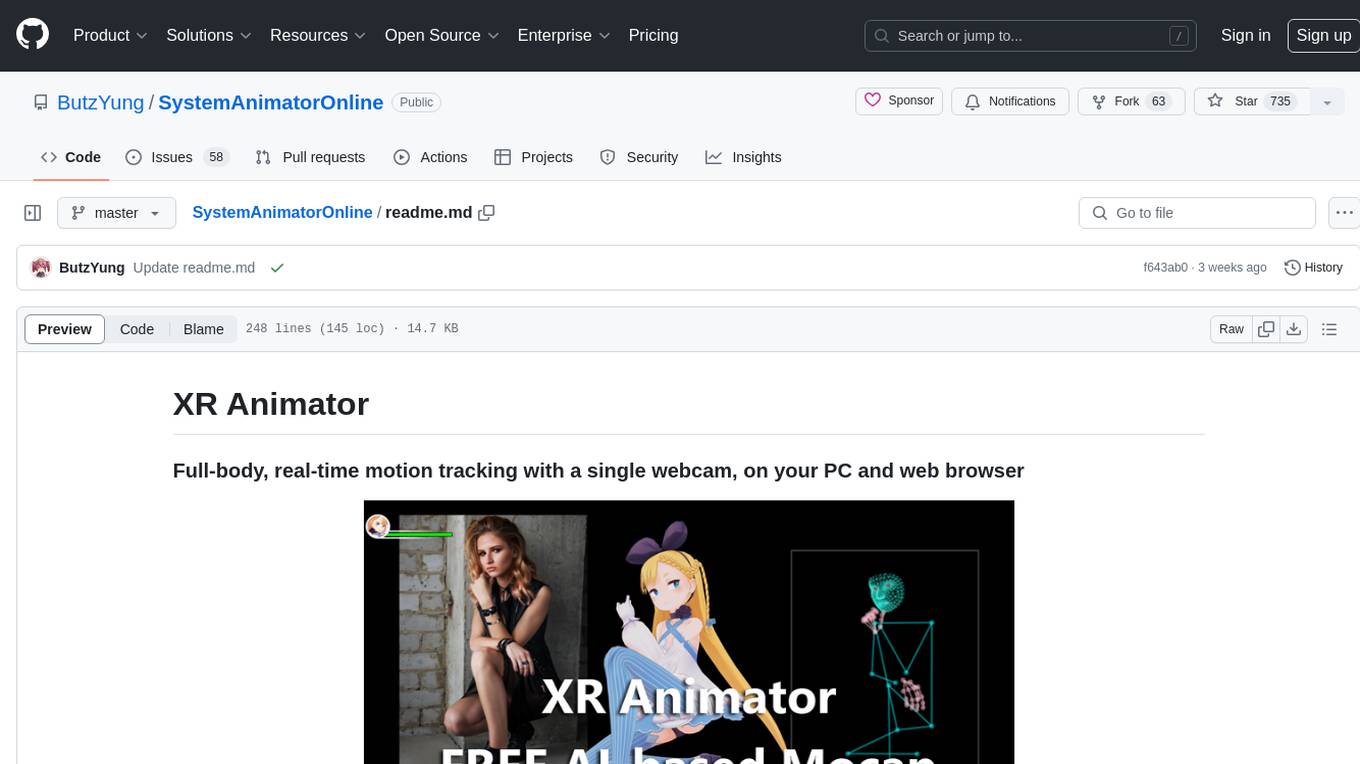Expand the Open Source menu
Screen dimensions: 1360x764
[442, 35]
